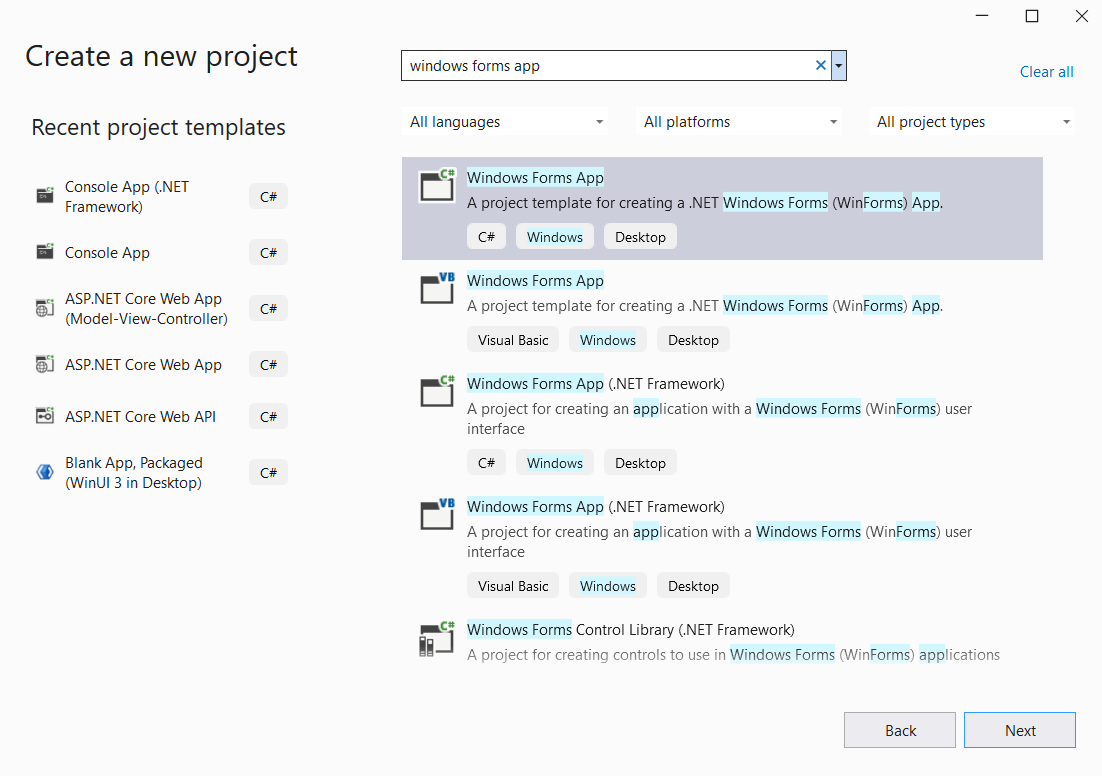Open the All platforms filter dropdown
The image size is (1102, 776).
point(740,122)
